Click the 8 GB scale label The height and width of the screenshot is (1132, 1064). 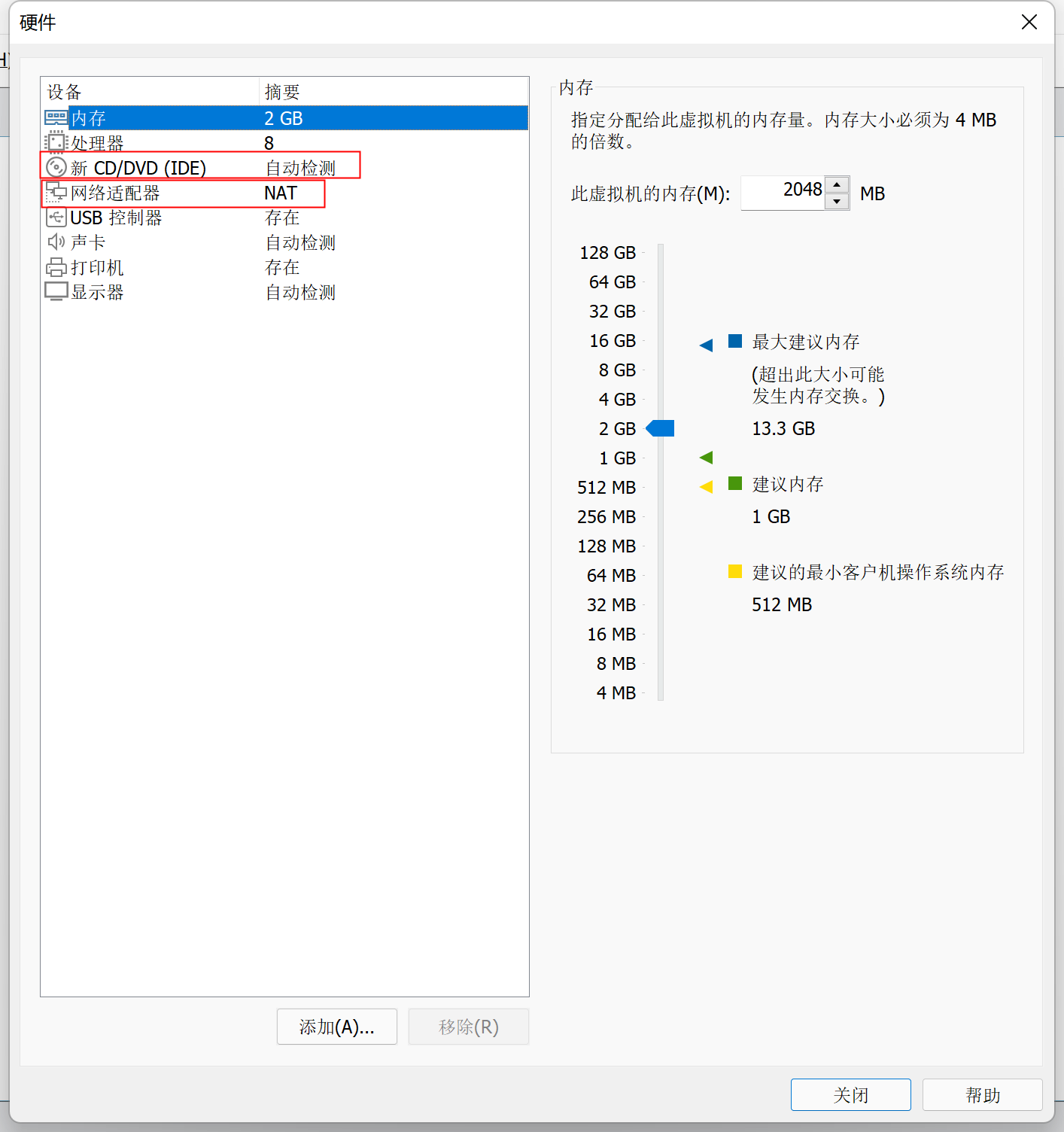pos(617,370)
